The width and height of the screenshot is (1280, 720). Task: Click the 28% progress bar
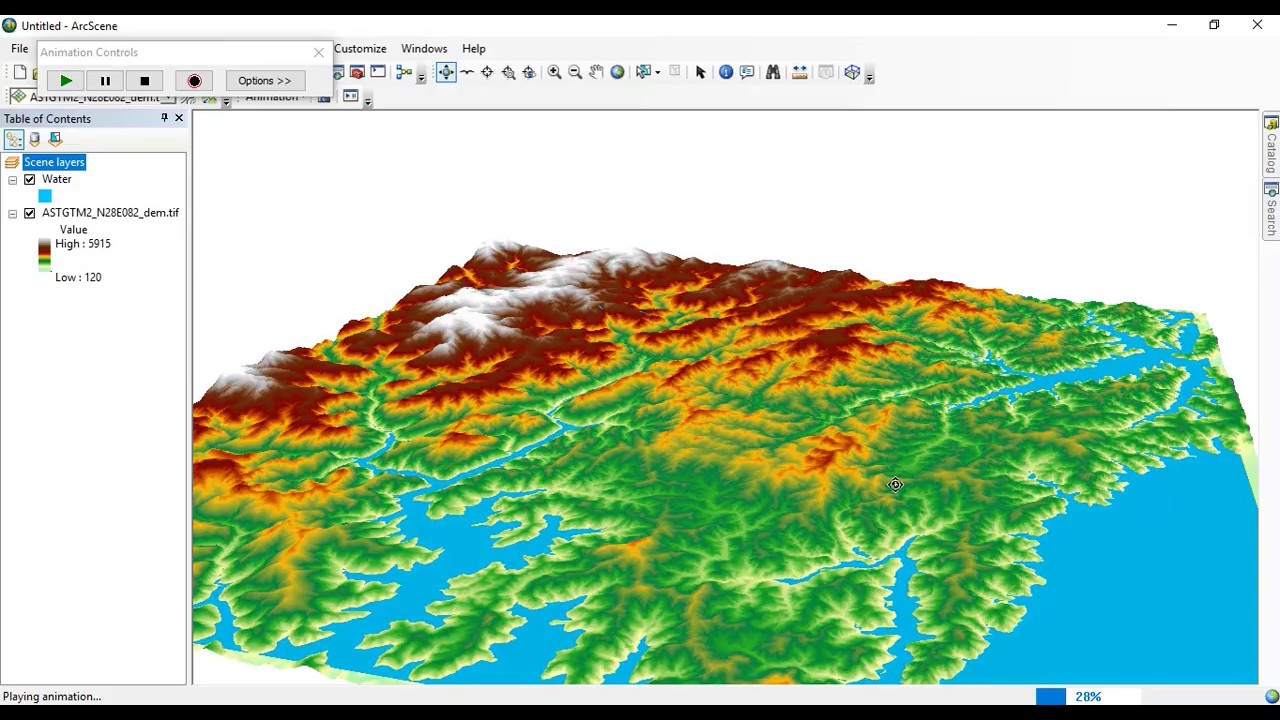click(x=1088, y=696)
